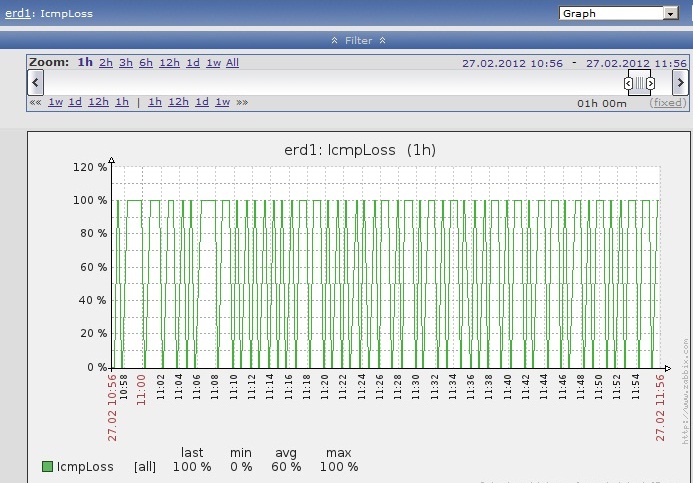The height and width of the screenshot is (483, 693).
Task: Zoom to All time range
Action: 232,62
